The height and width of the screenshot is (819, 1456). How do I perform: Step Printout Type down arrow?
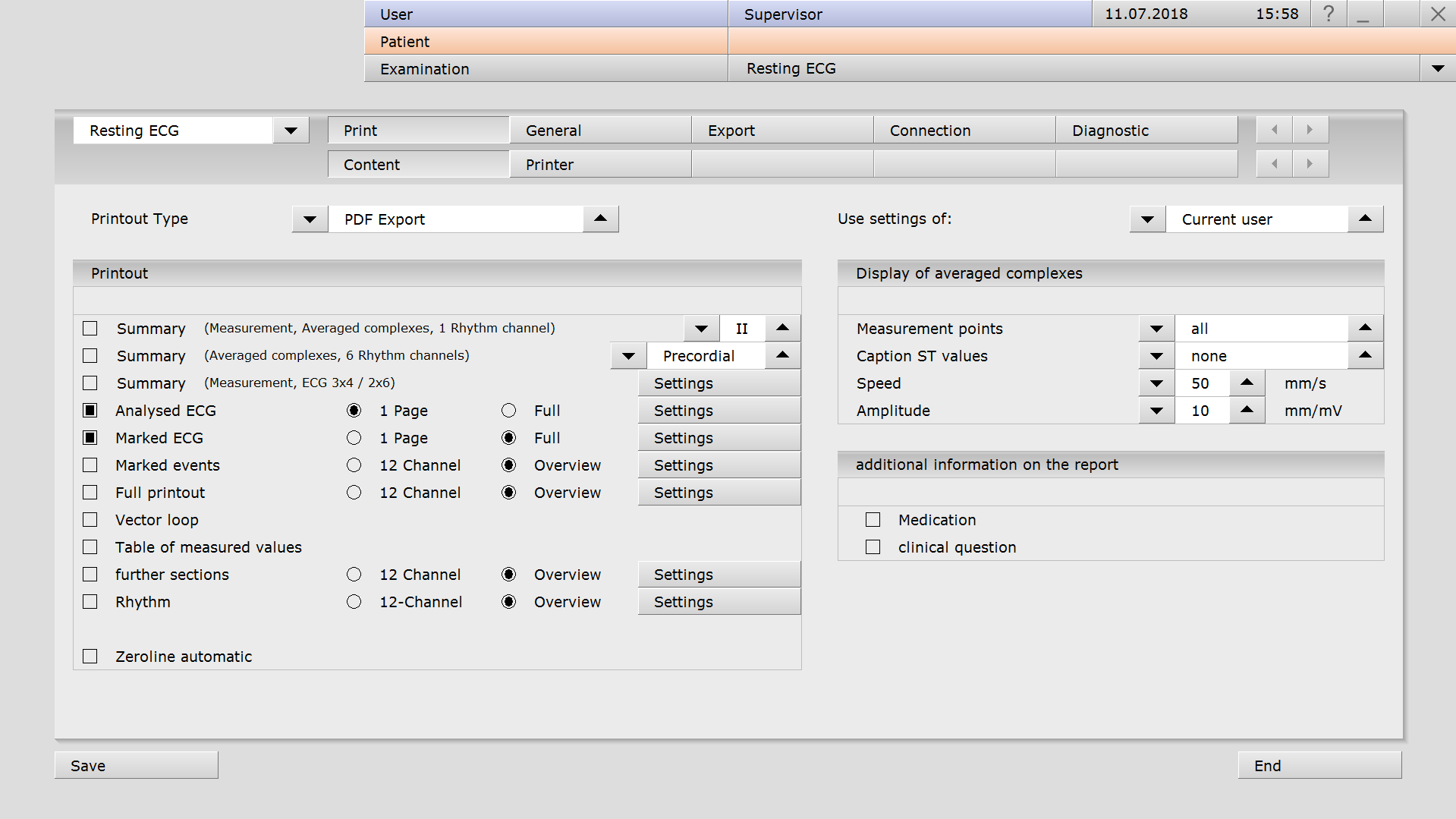point(310,219)
